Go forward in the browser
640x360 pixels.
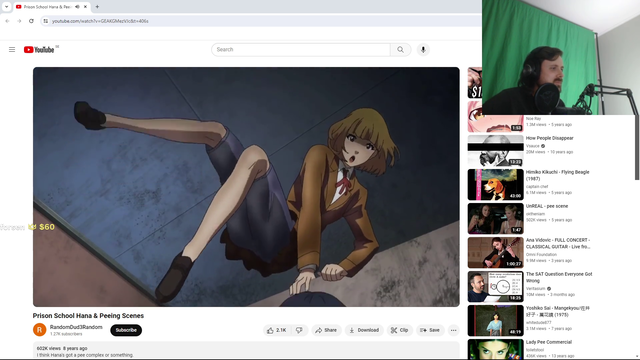pyautogui.click(x=19, y=21)
